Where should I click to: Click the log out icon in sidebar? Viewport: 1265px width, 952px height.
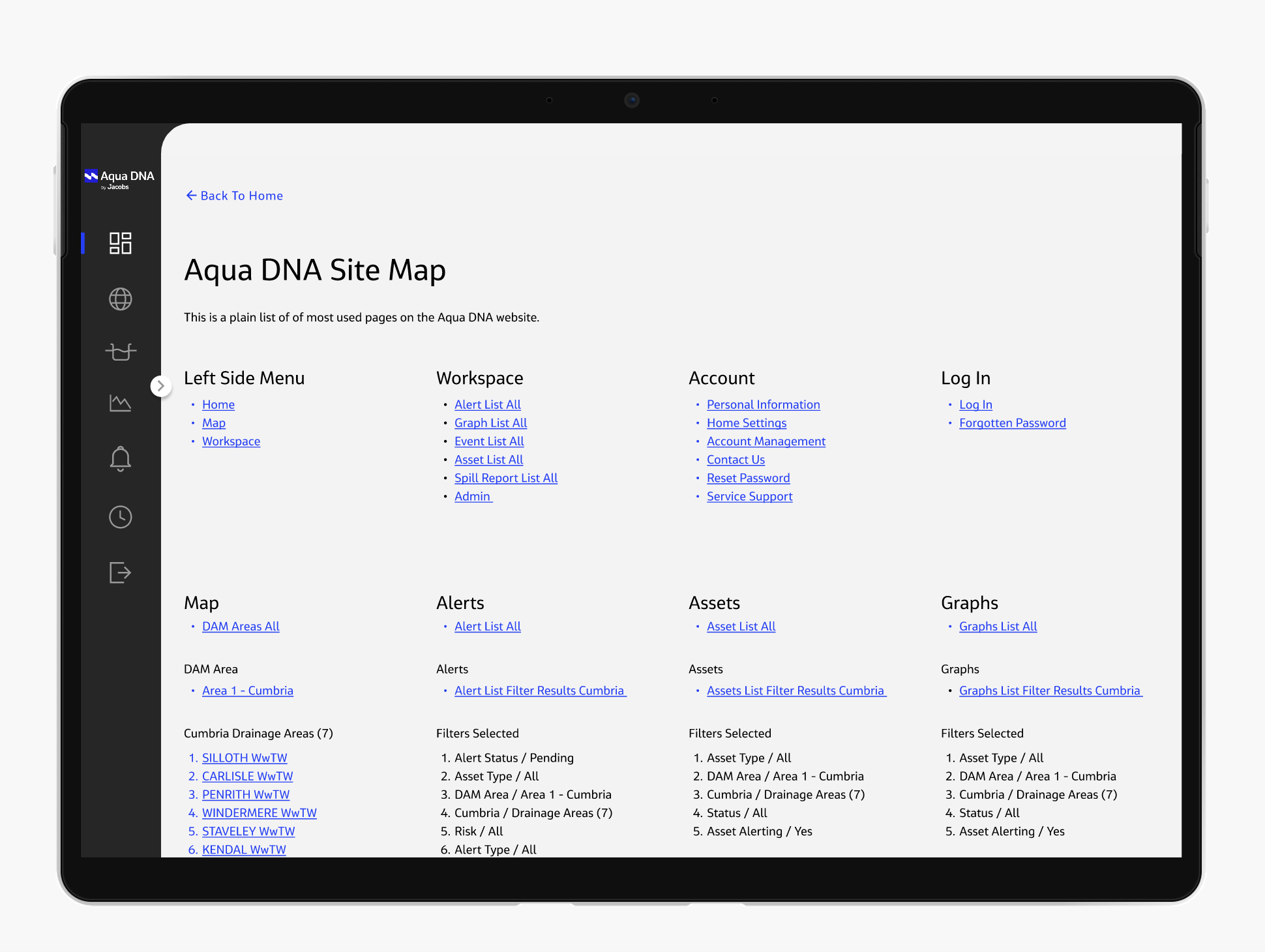121,573
